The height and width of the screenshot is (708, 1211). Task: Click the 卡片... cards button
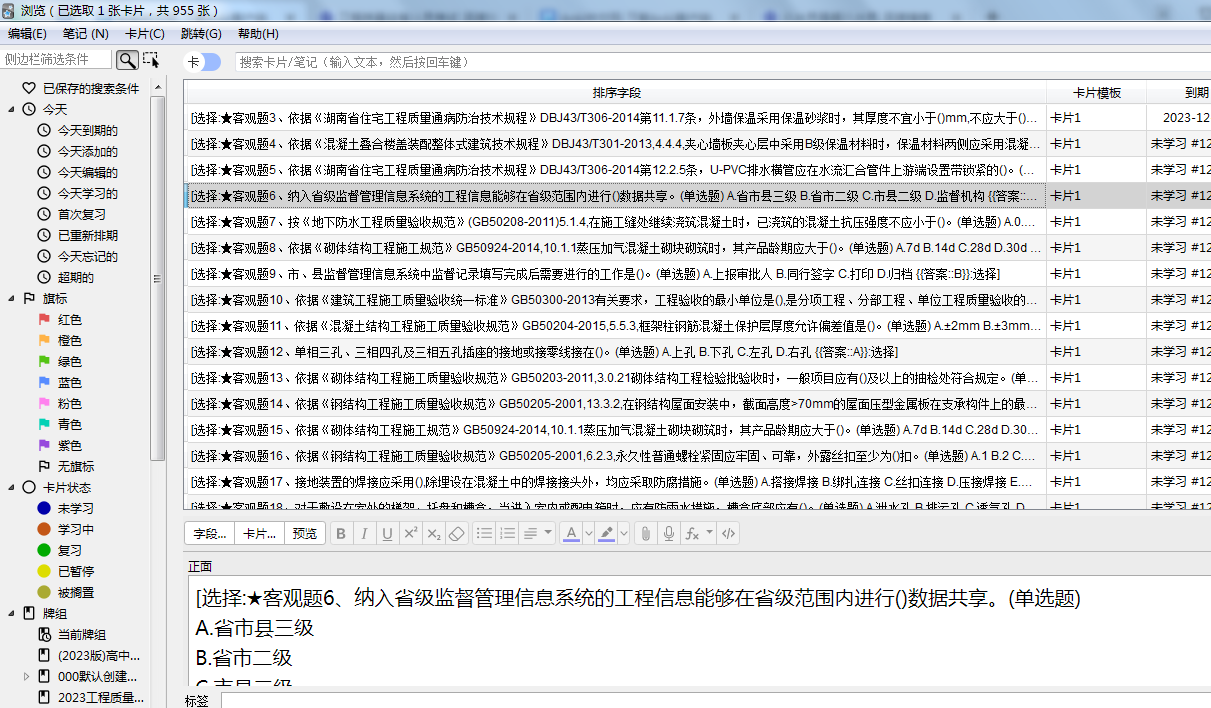tap(260, 534)
